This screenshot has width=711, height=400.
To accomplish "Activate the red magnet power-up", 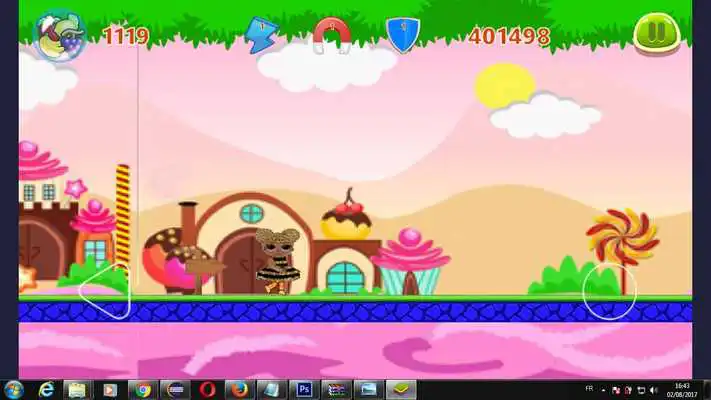I will click(331, 35).
